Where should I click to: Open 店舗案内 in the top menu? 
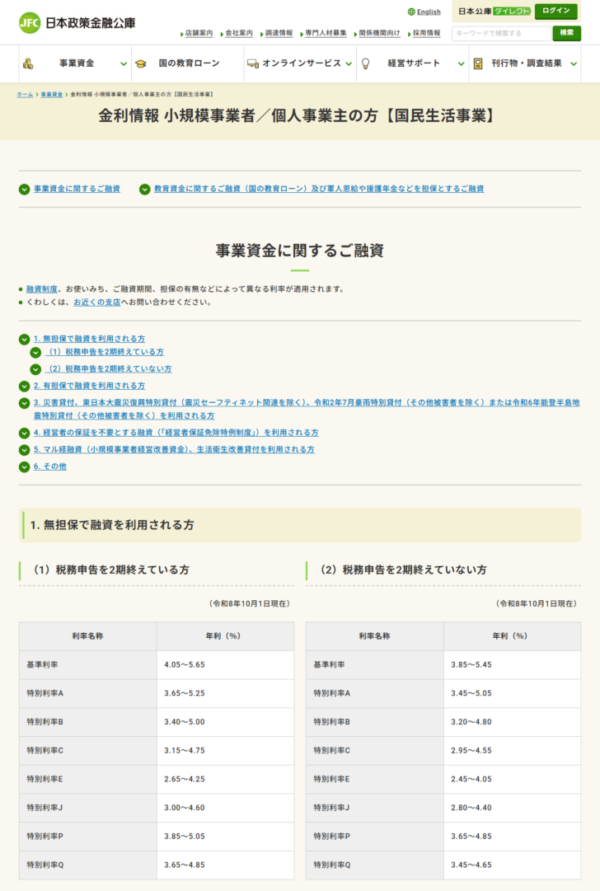click(199, 34)
